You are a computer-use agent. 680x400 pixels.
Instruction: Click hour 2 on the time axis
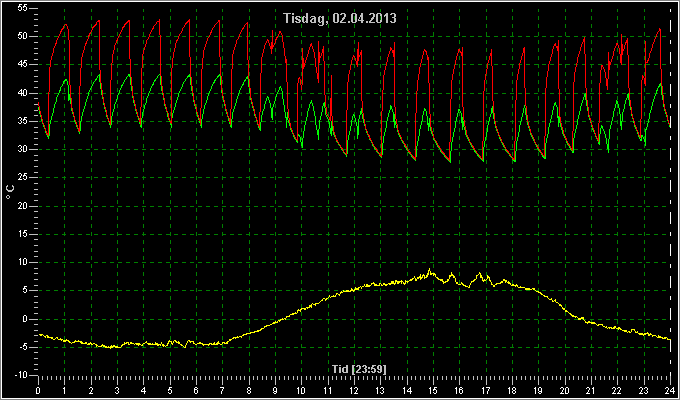(91, 390)
